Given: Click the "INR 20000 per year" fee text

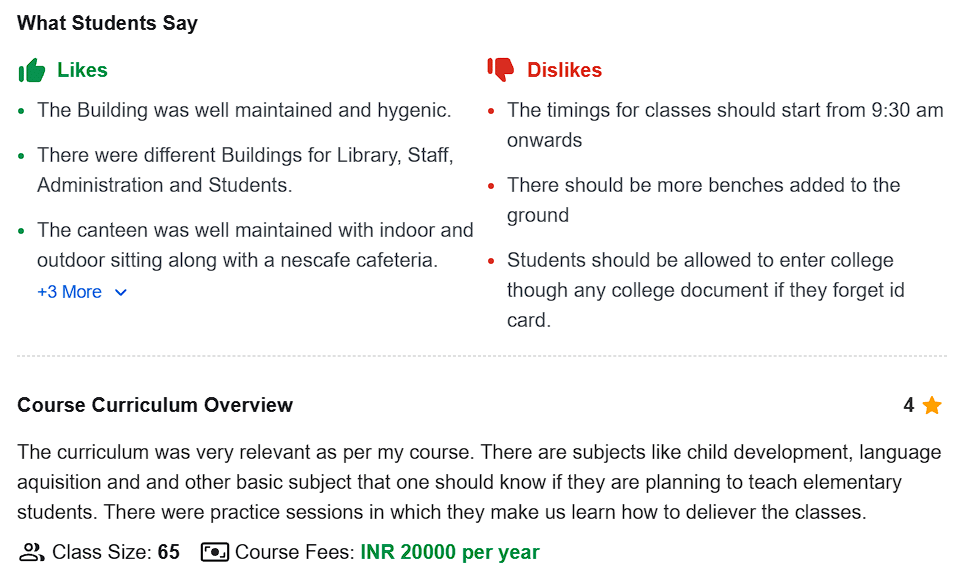Looking at the screenshot, I should 449,552.
